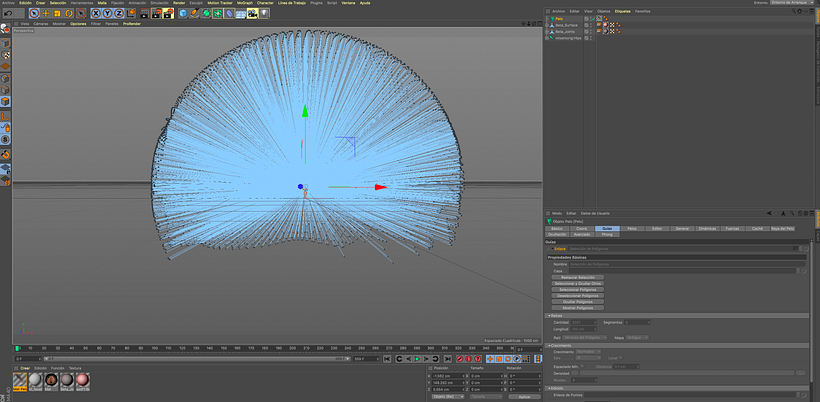Collapse the Crecimiento section
Image resolution: width=820 pixels, height=402 pixels.
pos(548,346)
